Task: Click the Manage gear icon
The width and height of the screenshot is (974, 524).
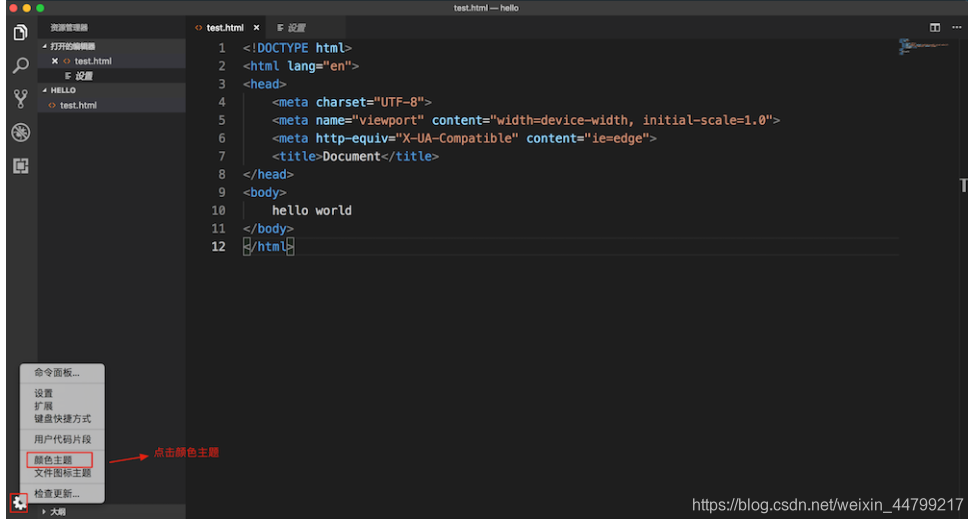Action: tap(19, 502)
